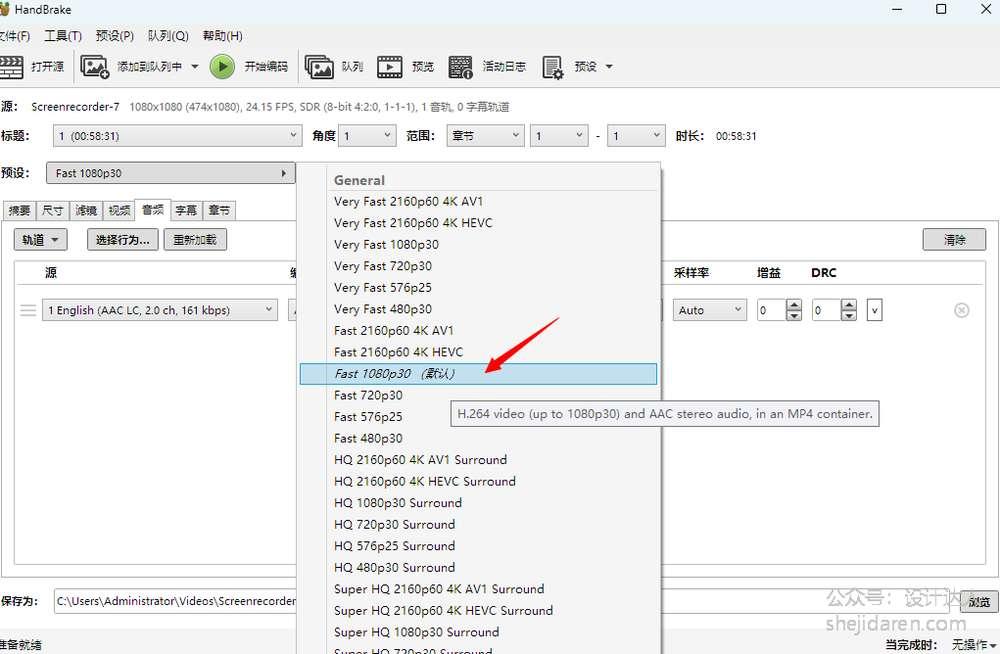Open the 轨道 tracks dropdown button
The height and width of the screenshot is (654, 1000).
(40, 240)
